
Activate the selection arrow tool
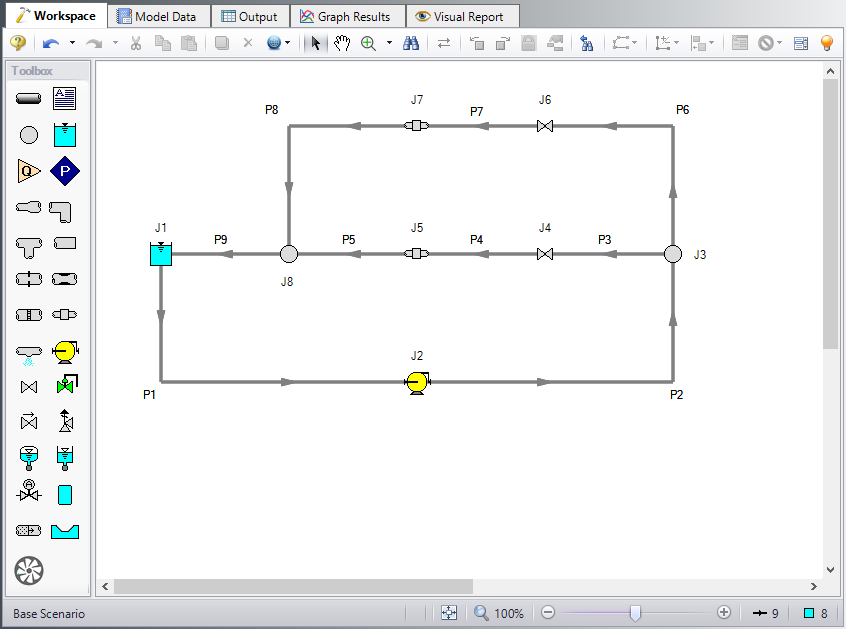pos(316,43)
